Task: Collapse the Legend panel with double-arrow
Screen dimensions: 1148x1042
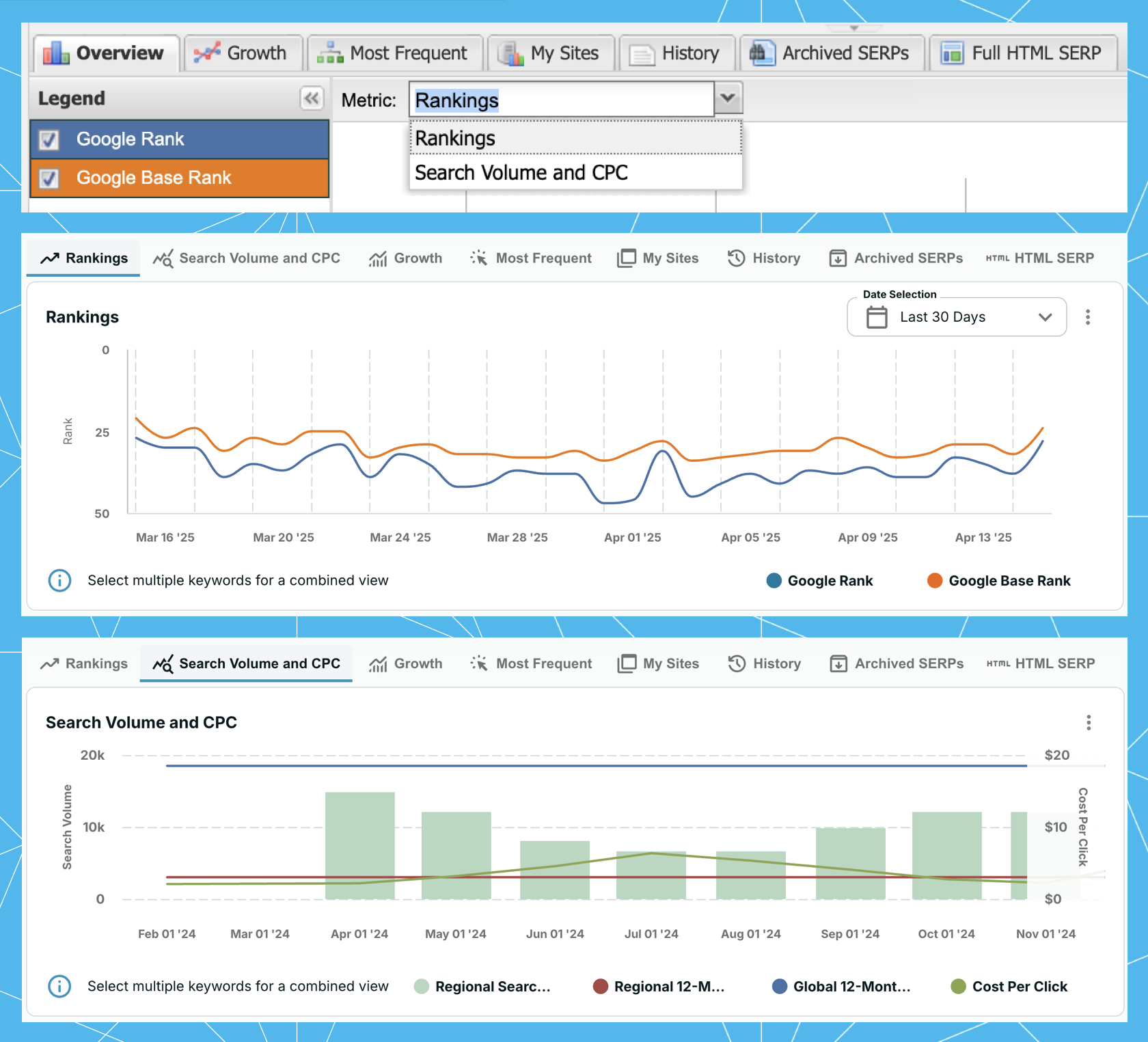Action: click(x=312, y=98)
